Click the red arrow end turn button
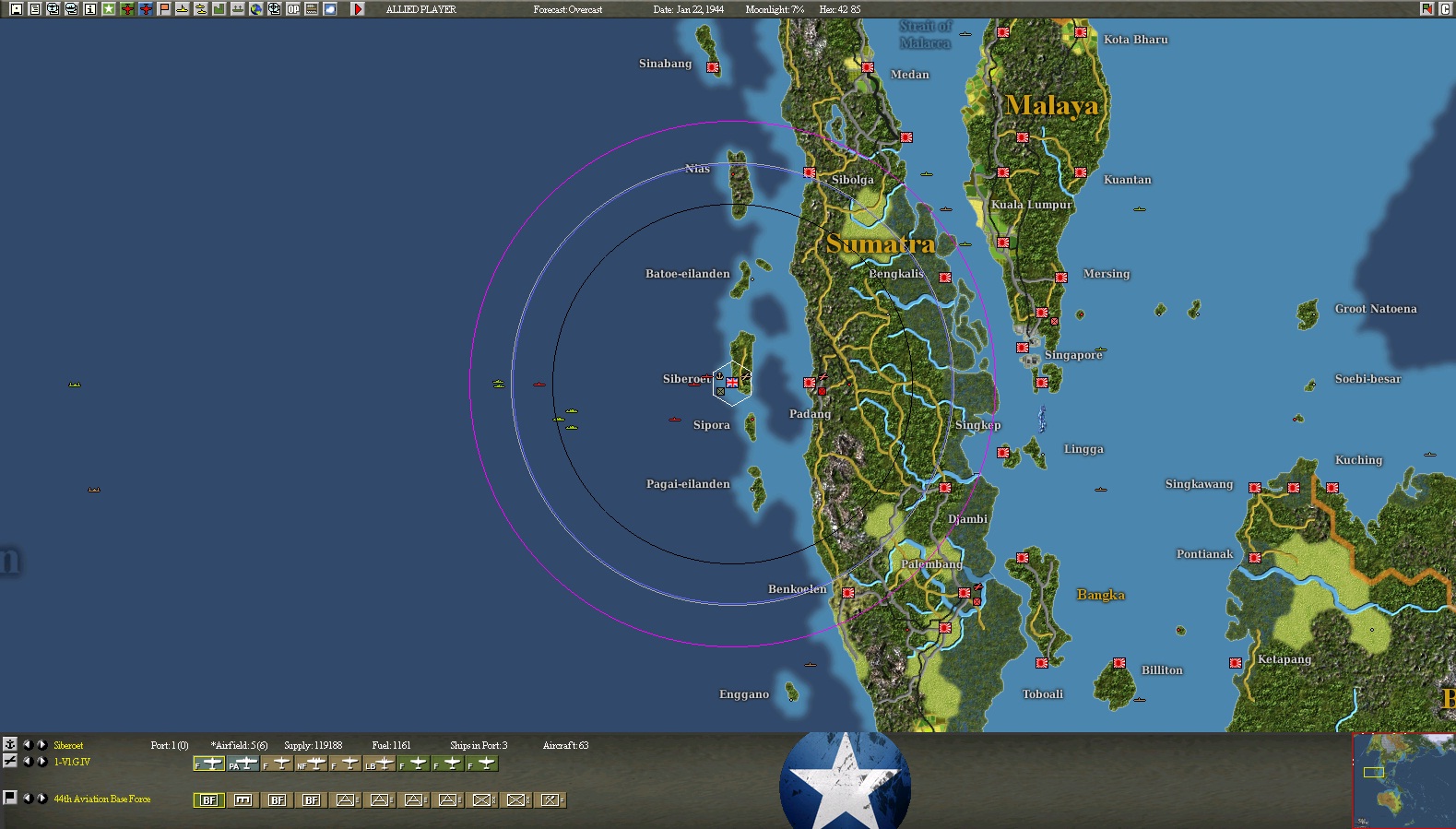 tap(358, 9)
